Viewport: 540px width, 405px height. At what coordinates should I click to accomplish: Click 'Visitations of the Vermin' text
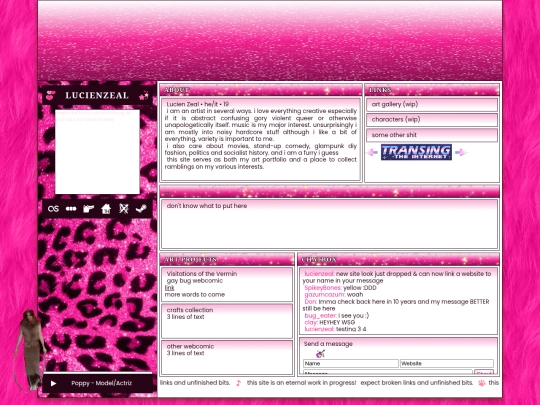click(x=202, y=274)
